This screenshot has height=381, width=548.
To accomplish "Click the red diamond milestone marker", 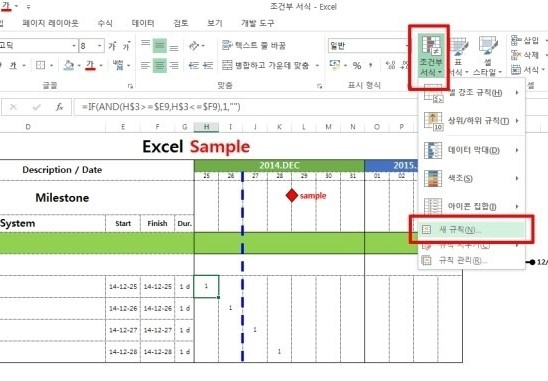I will (x=291, y=195).
